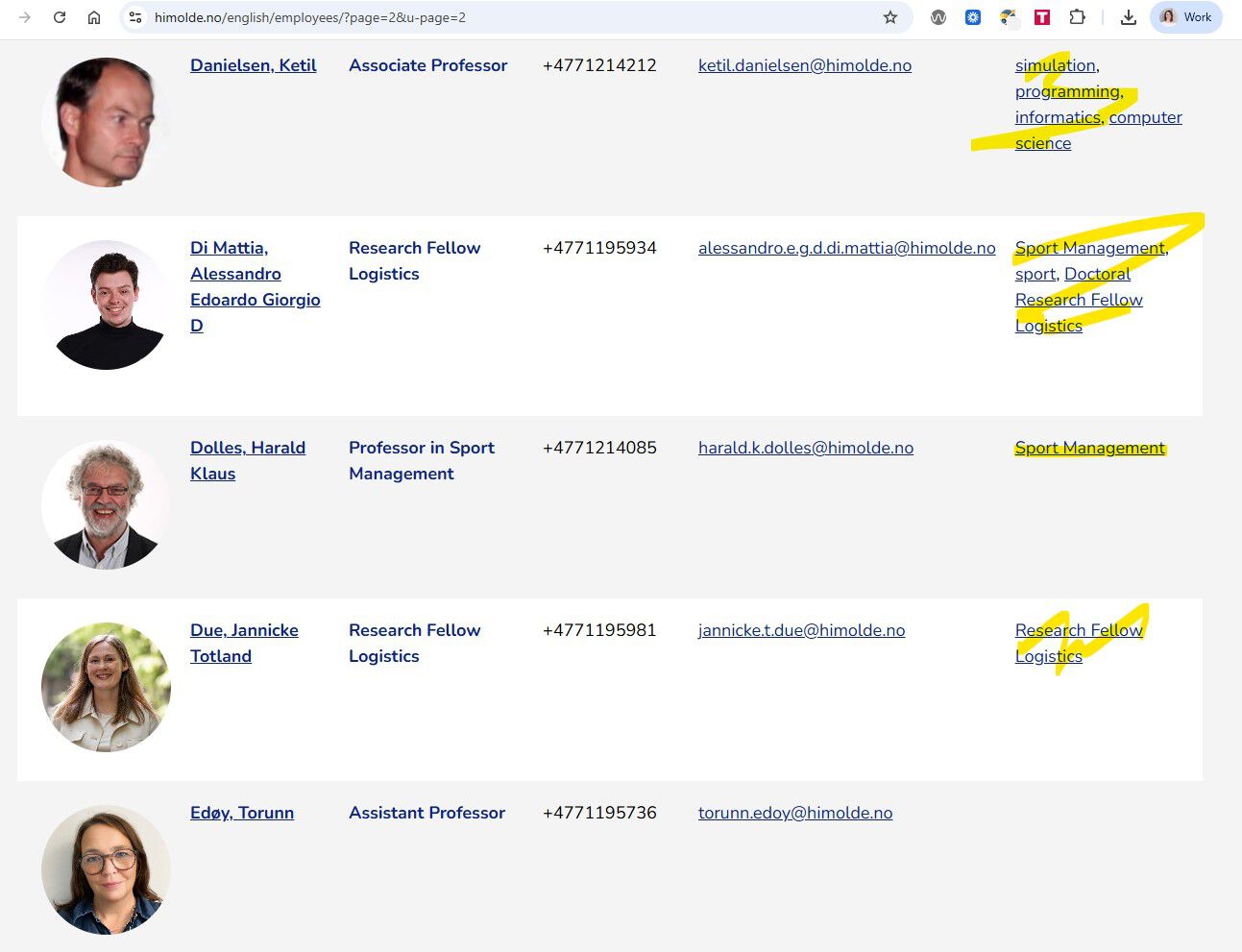
Task: View site information for himolde.no
Action: (135, 17)
